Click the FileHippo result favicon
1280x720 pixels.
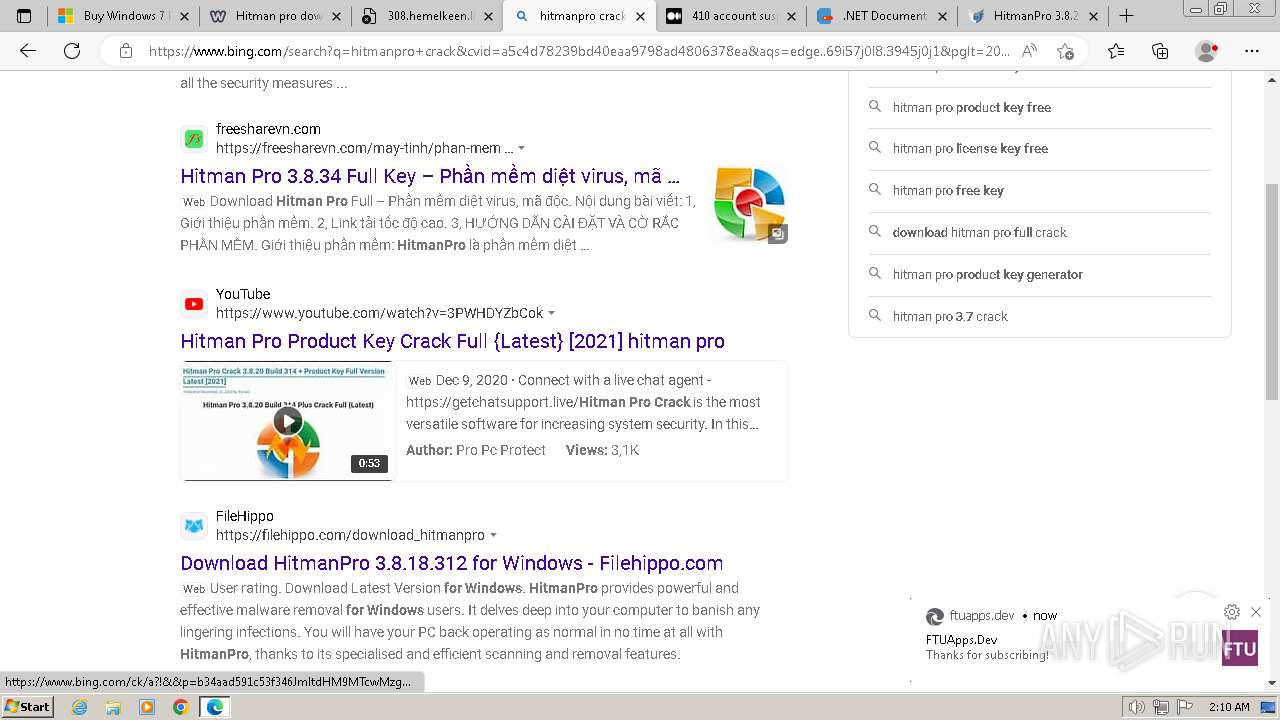pyautogui.click(x=194, y=525)
